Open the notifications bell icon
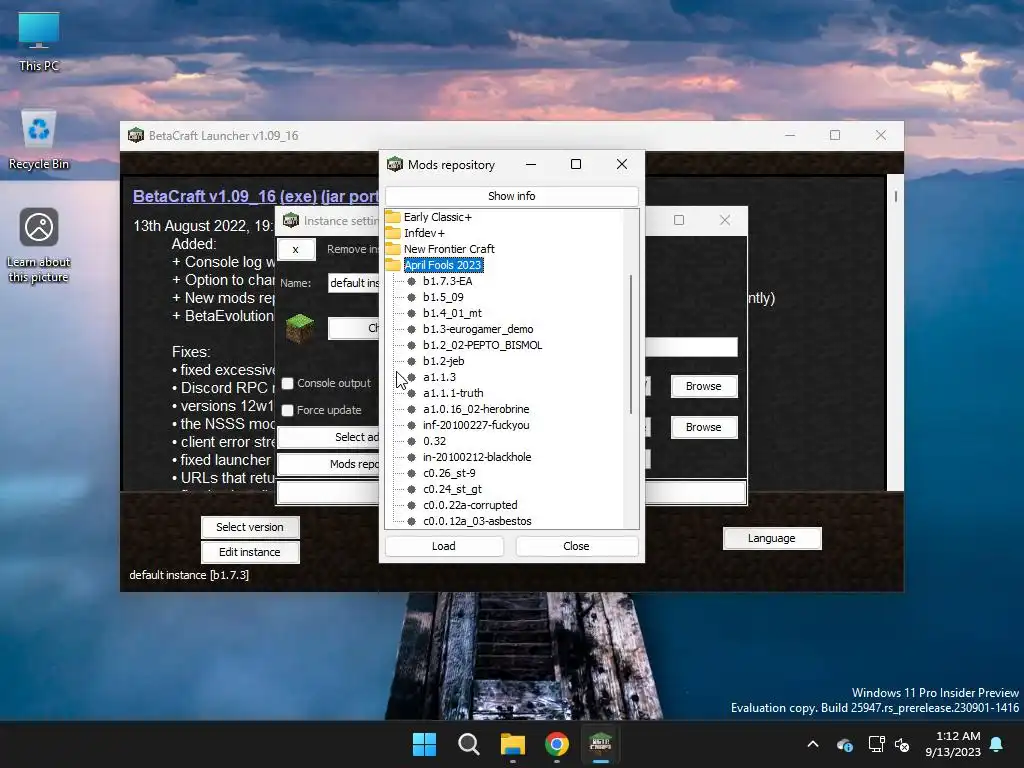 pyautogui.click(x=997, y=744)
